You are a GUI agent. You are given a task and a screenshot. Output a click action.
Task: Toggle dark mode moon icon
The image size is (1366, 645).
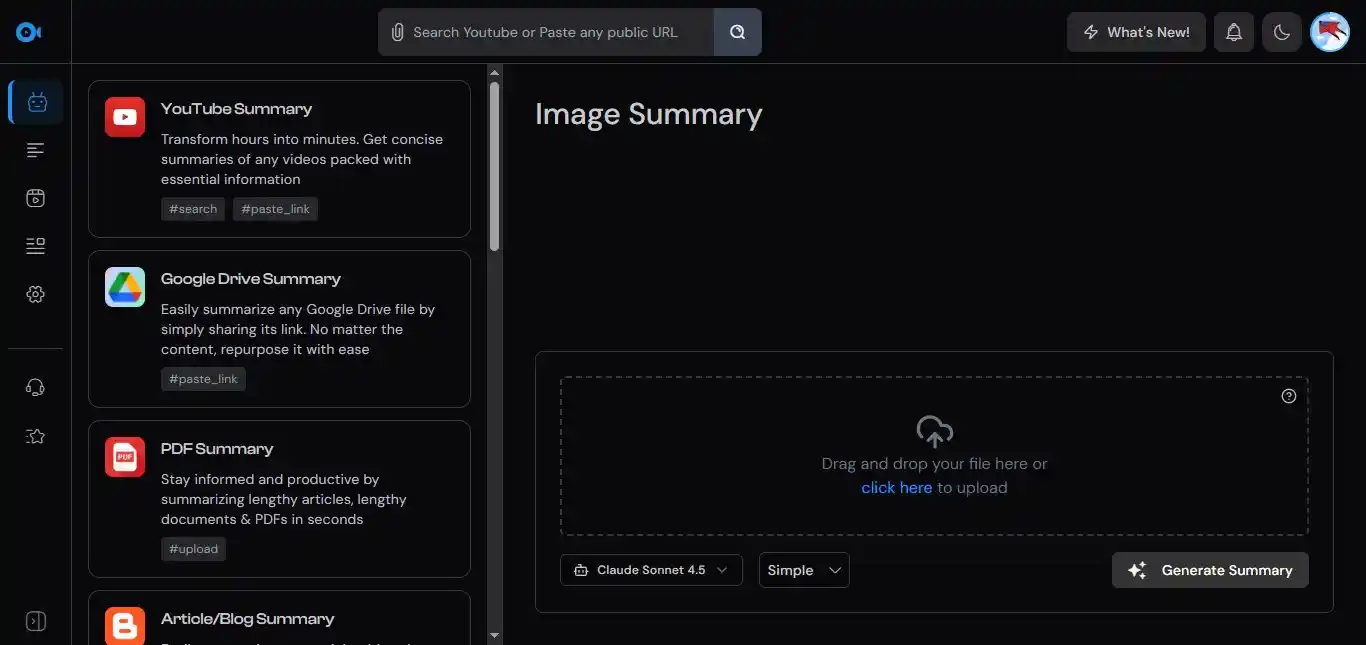(1282, 32)
